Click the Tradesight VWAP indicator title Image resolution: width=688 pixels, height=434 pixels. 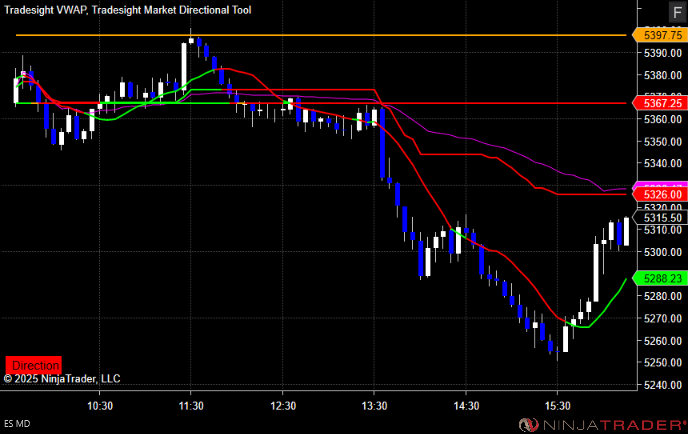[x=45, y=10]
